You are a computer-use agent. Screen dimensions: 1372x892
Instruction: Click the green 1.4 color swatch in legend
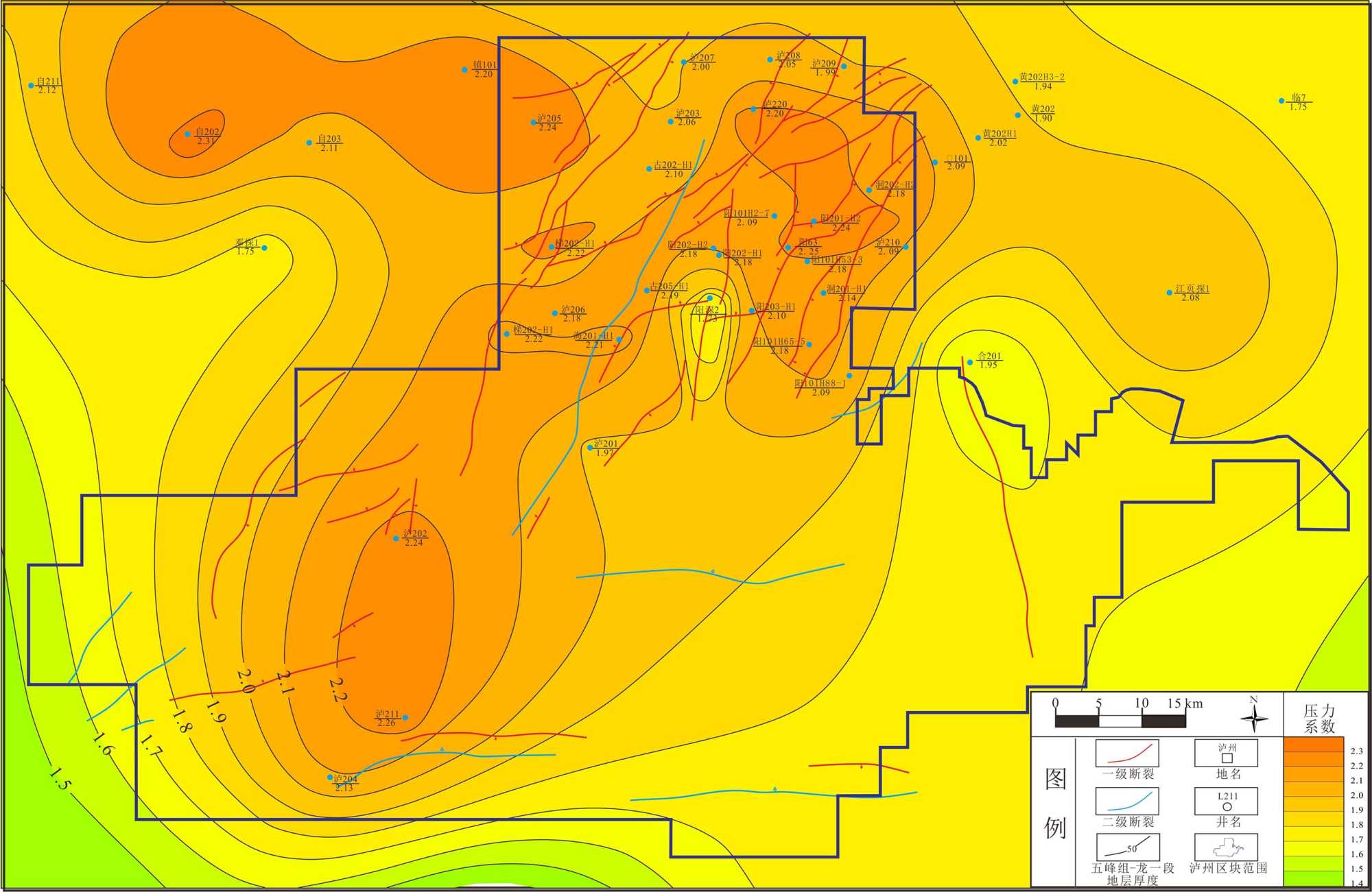pyautogui.click(x=1313, y=878)
